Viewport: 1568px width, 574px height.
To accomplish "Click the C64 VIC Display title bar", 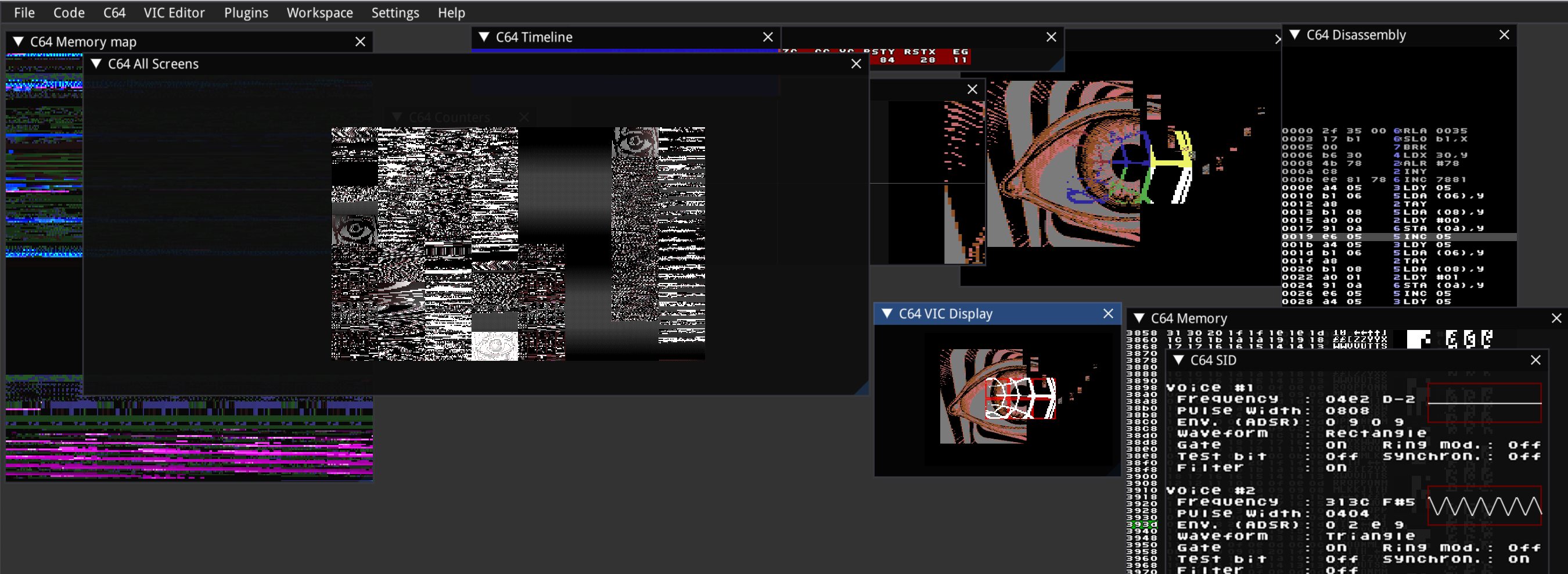I will point(997,314).
